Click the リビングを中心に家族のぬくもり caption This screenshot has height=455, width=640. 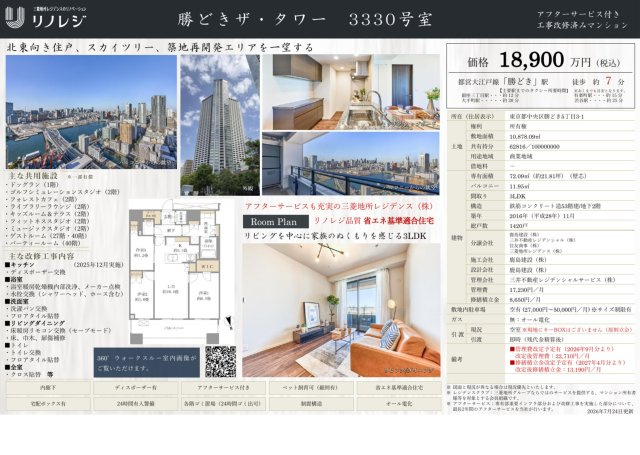point(336,236)
